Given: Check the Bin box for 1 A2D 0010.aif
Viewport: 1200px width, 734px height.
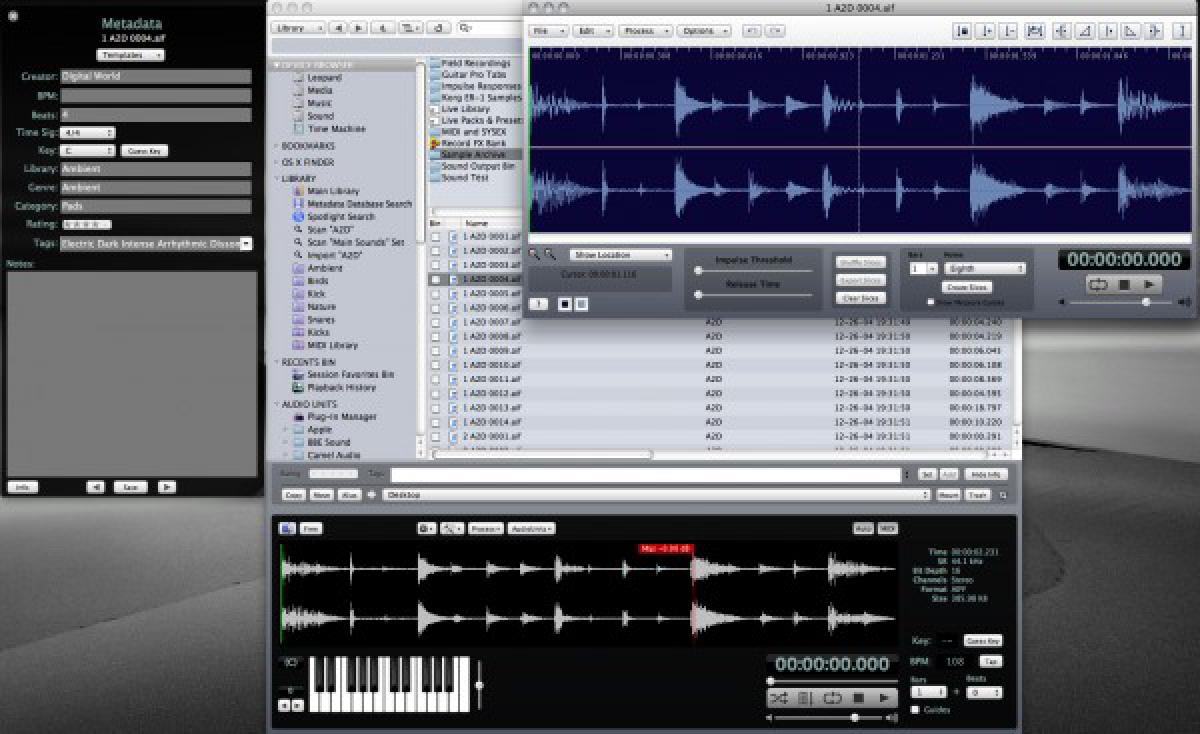Looking at the screenshot, I should (x=435, y=365).
